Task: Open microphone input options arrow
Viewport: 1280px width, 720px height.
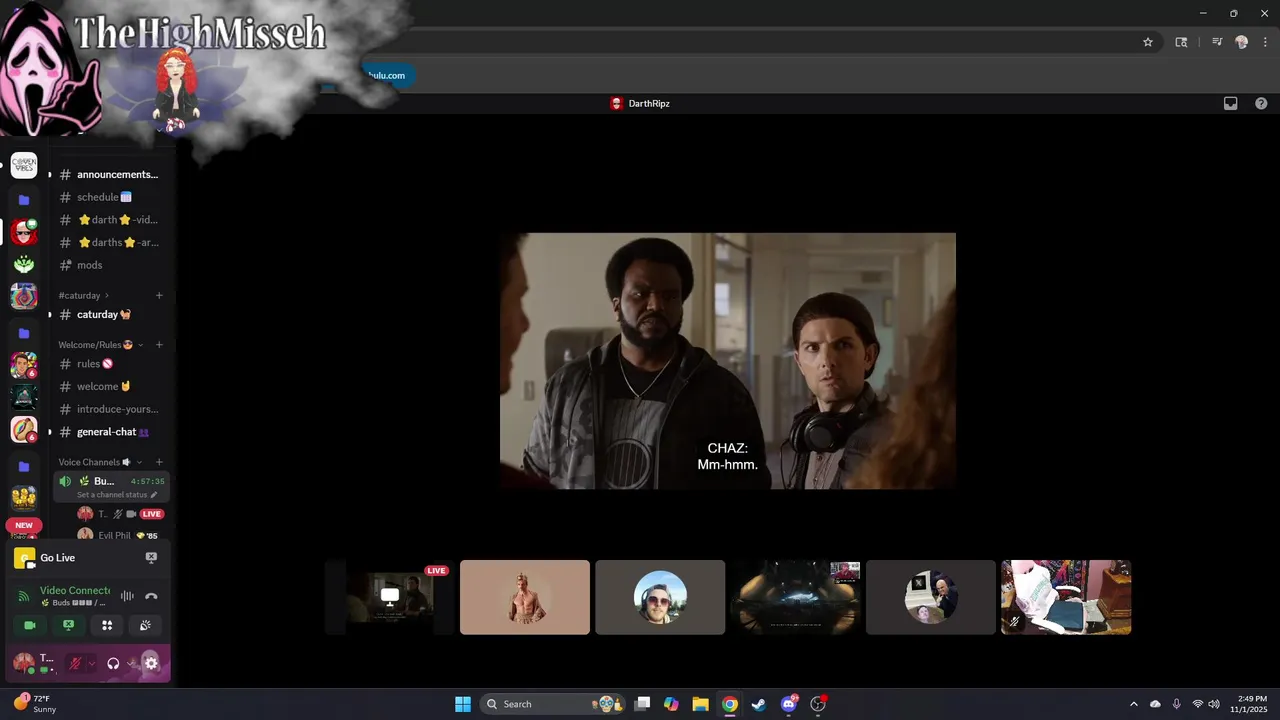Action: click(x=91, y=663)
